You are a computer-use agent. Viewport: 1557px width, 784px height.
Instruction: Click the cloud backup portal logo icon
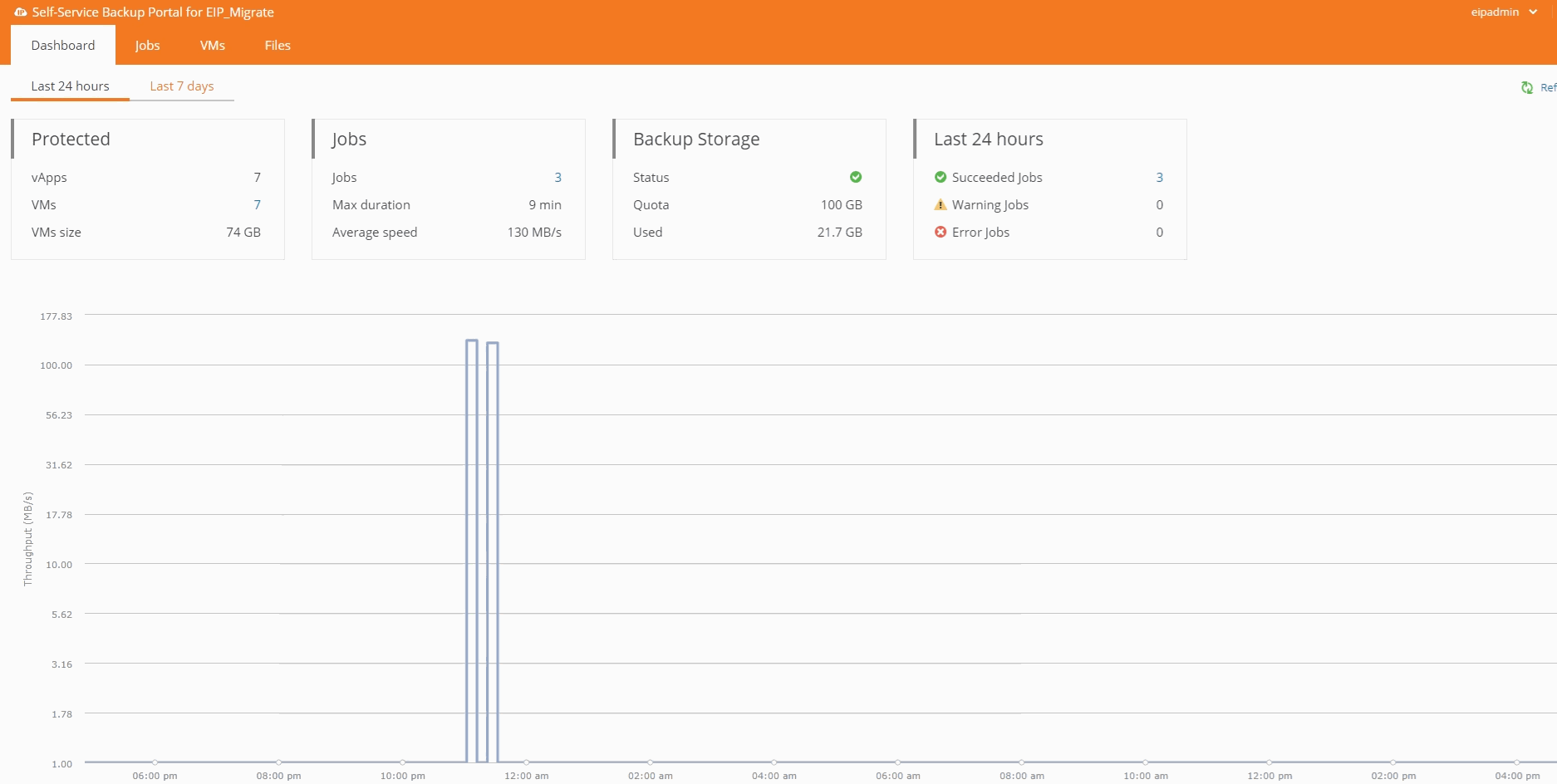[21, 12]
